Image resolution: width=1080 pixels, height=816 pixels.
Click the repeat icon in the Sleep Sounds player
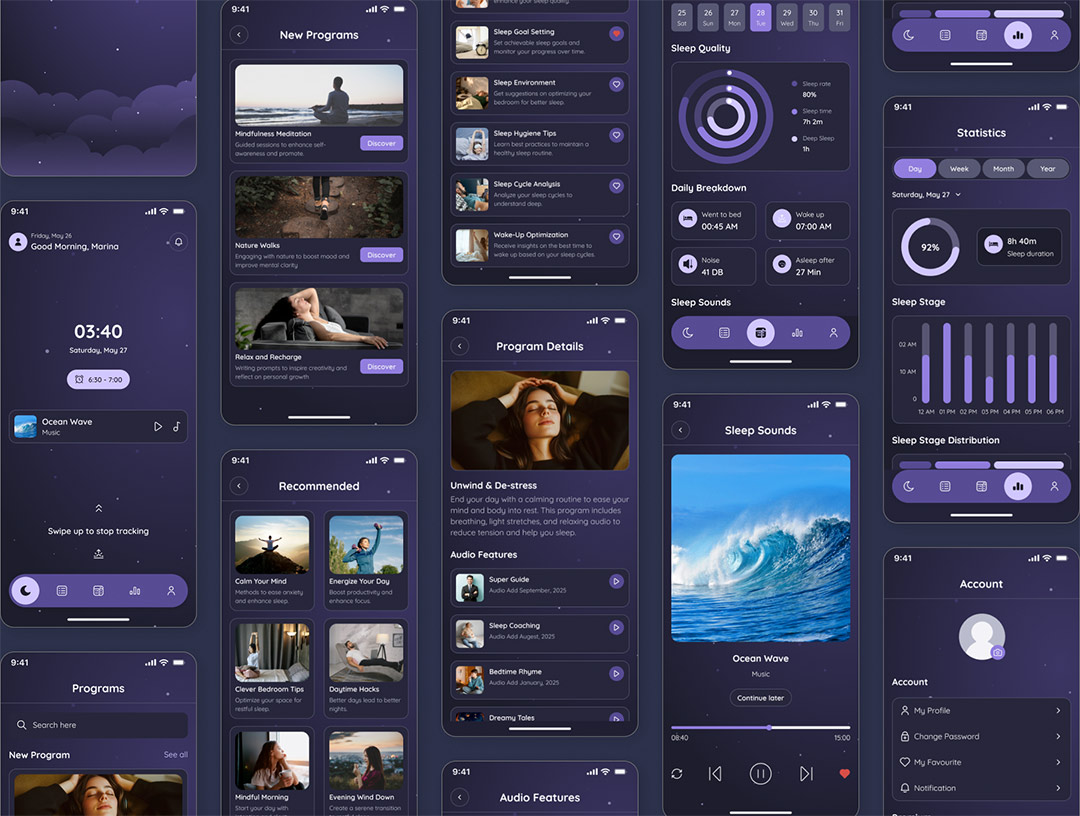(677, 773)
